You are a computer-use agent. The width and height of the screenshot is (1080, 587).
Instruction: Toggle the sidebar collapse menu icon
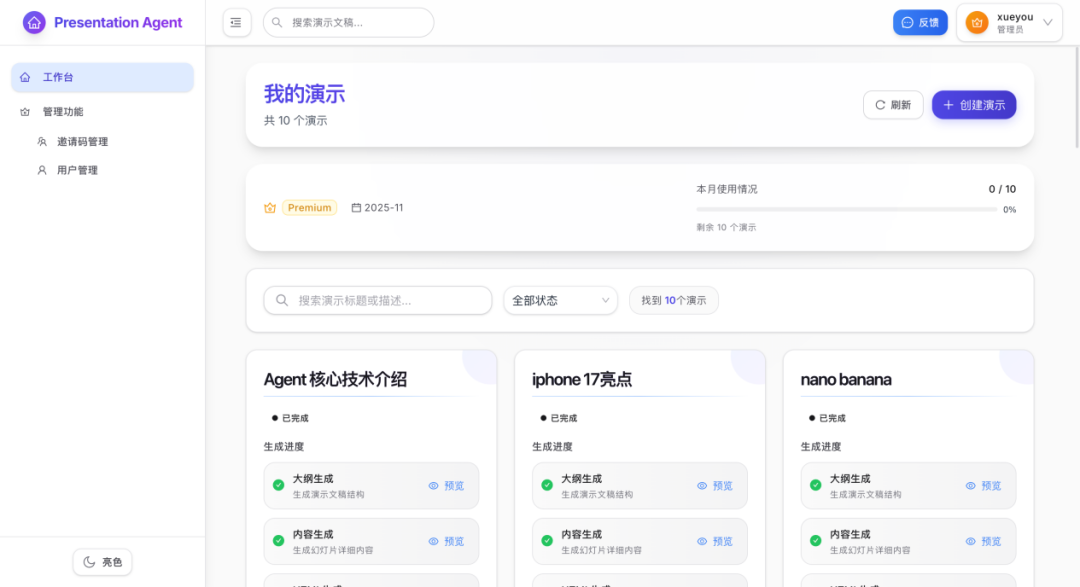click(x=236, y=23)
